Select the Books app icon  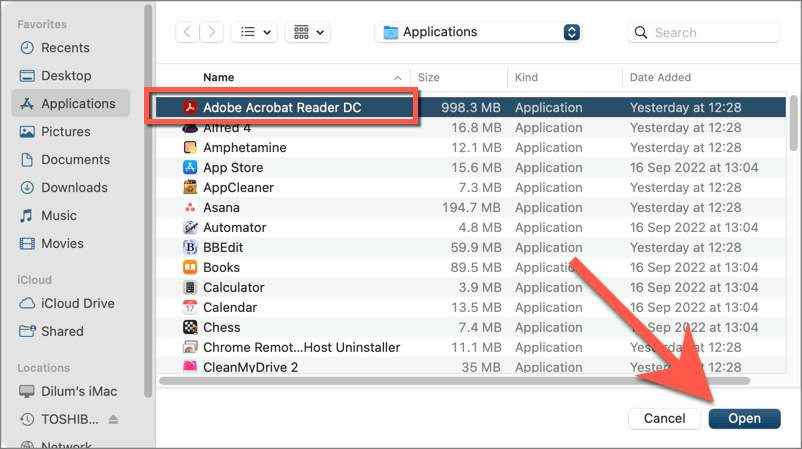click(x=190, y=267)
